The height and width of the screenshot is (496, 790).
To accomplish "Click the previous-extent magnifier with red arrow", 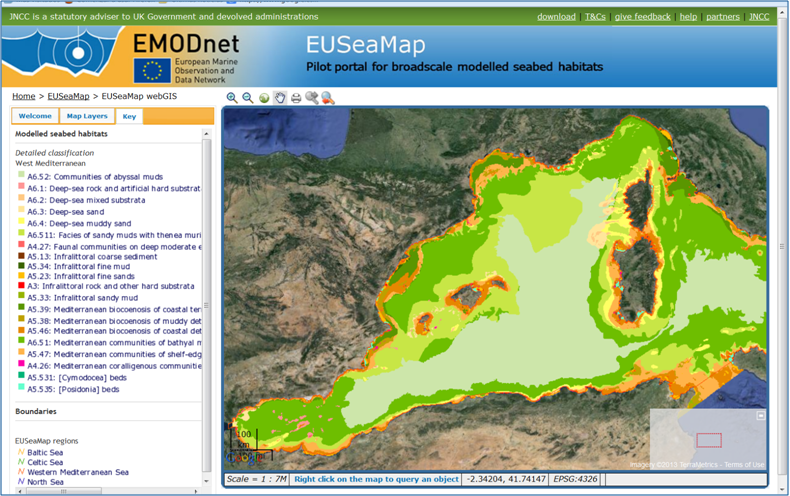I will click(x=328, y=98).
